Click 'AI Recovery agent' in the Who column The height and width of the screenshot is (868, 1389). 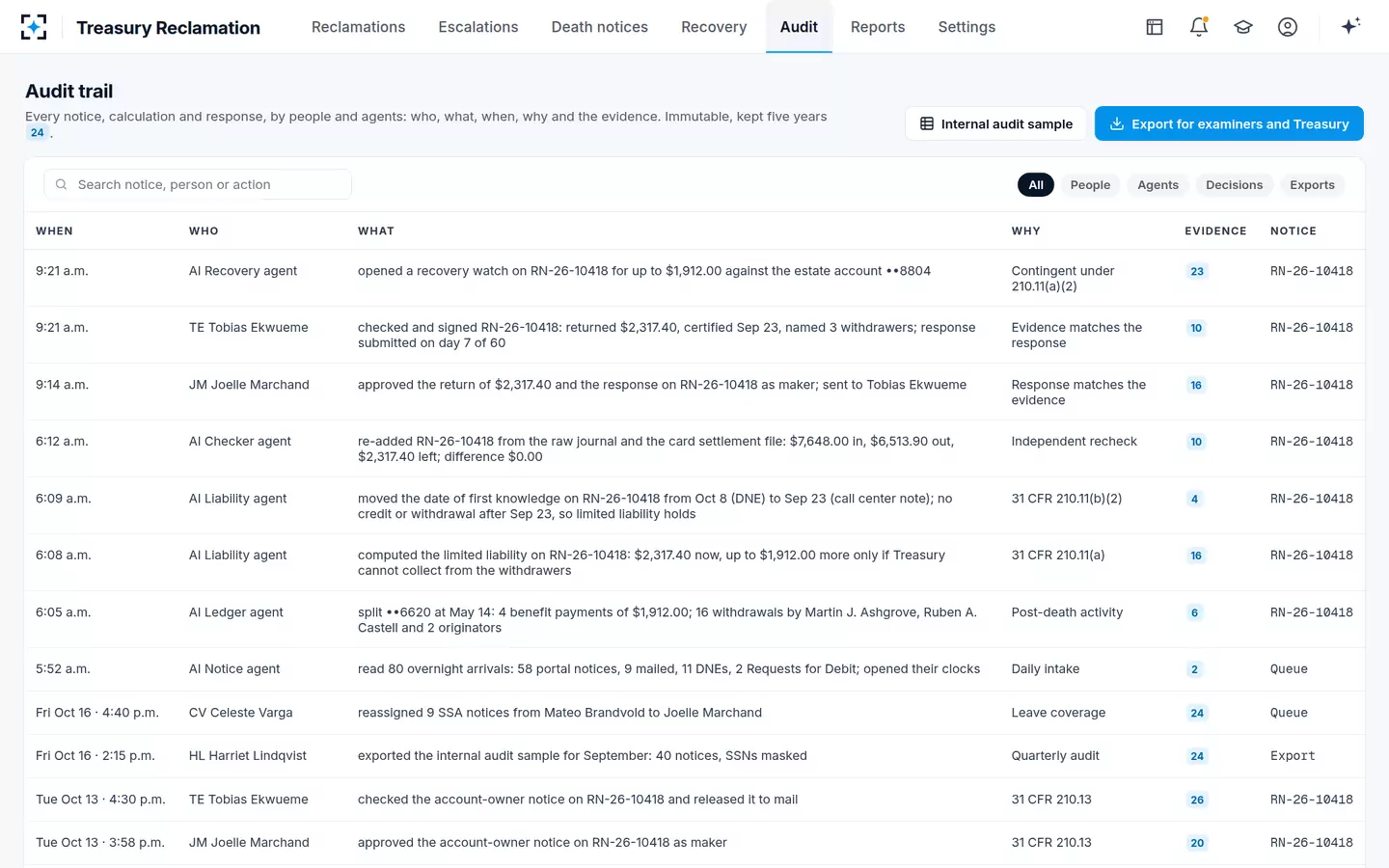(243, 271)
